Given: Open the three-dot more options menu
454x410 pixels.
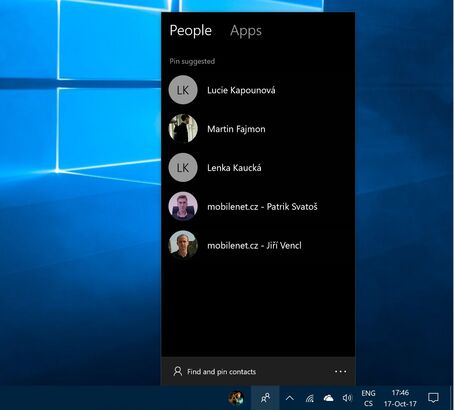Looking at the screenshot, I should coord(340,371).
